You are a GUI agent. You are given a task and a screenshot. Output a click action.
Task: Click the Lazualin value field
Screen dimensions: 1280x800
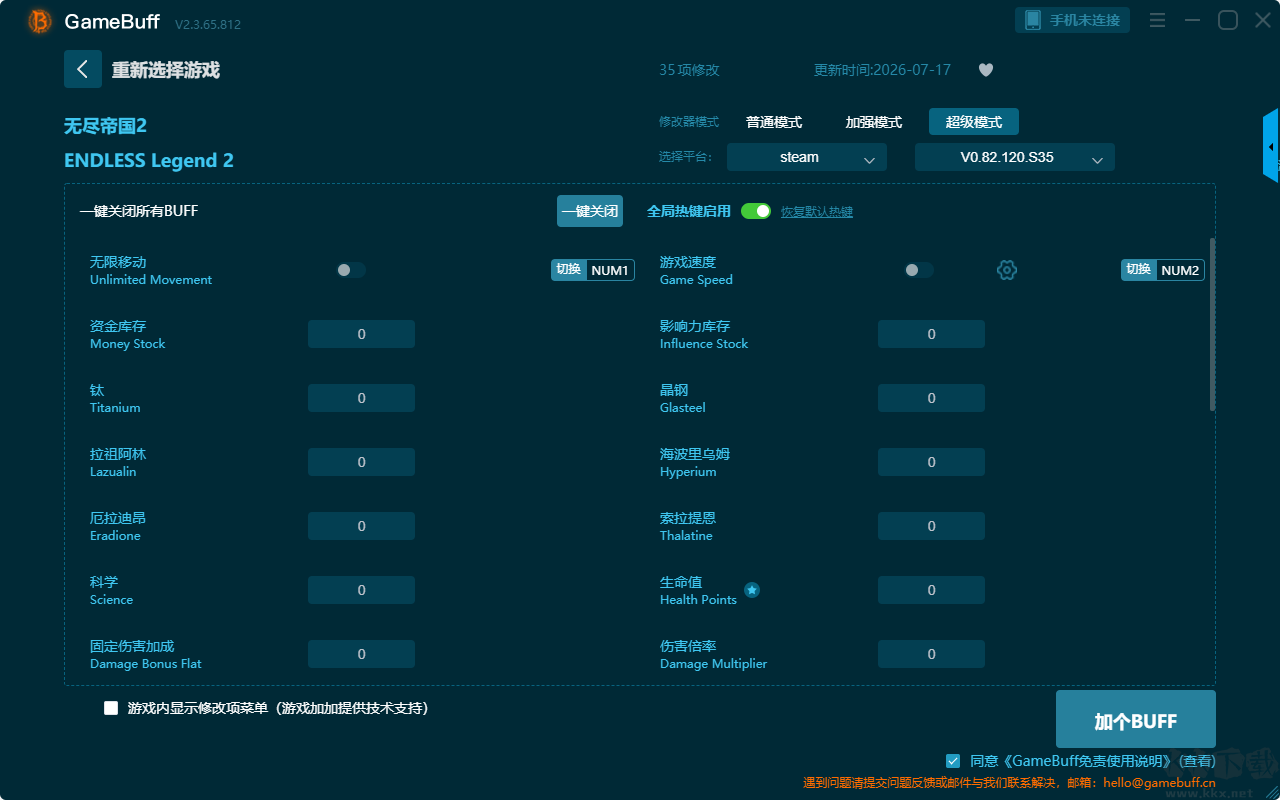click(361, 462)
